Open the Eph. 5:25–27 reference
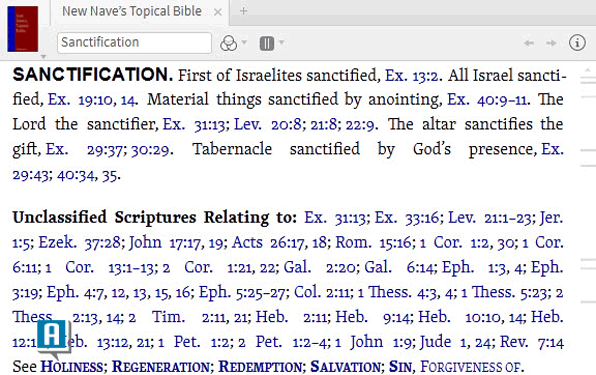596x375 pixels. [243, 293]
